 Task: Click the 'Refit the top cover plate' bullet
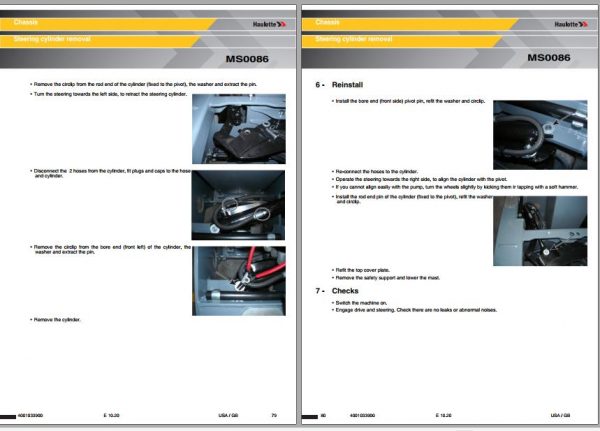pos(361,270)
